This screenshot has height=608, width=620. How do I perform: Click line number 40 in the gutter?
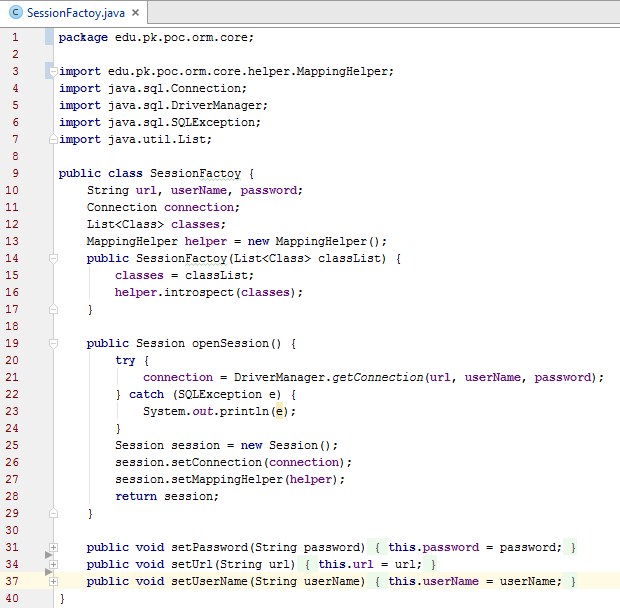point(12,598)
